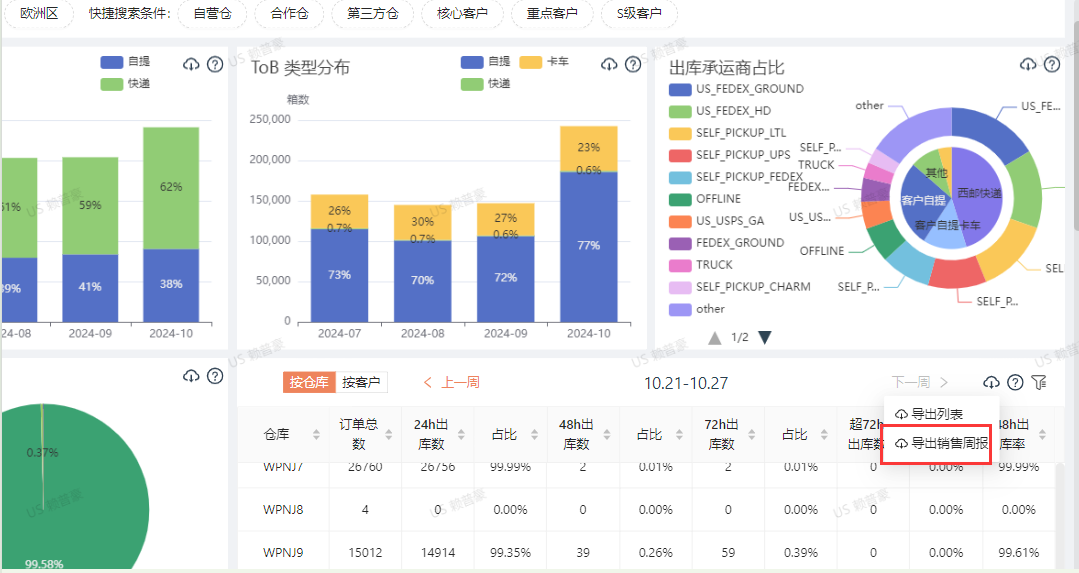Click the 23% yellow segment of 2024-10 bar

[x=588, y=148]
